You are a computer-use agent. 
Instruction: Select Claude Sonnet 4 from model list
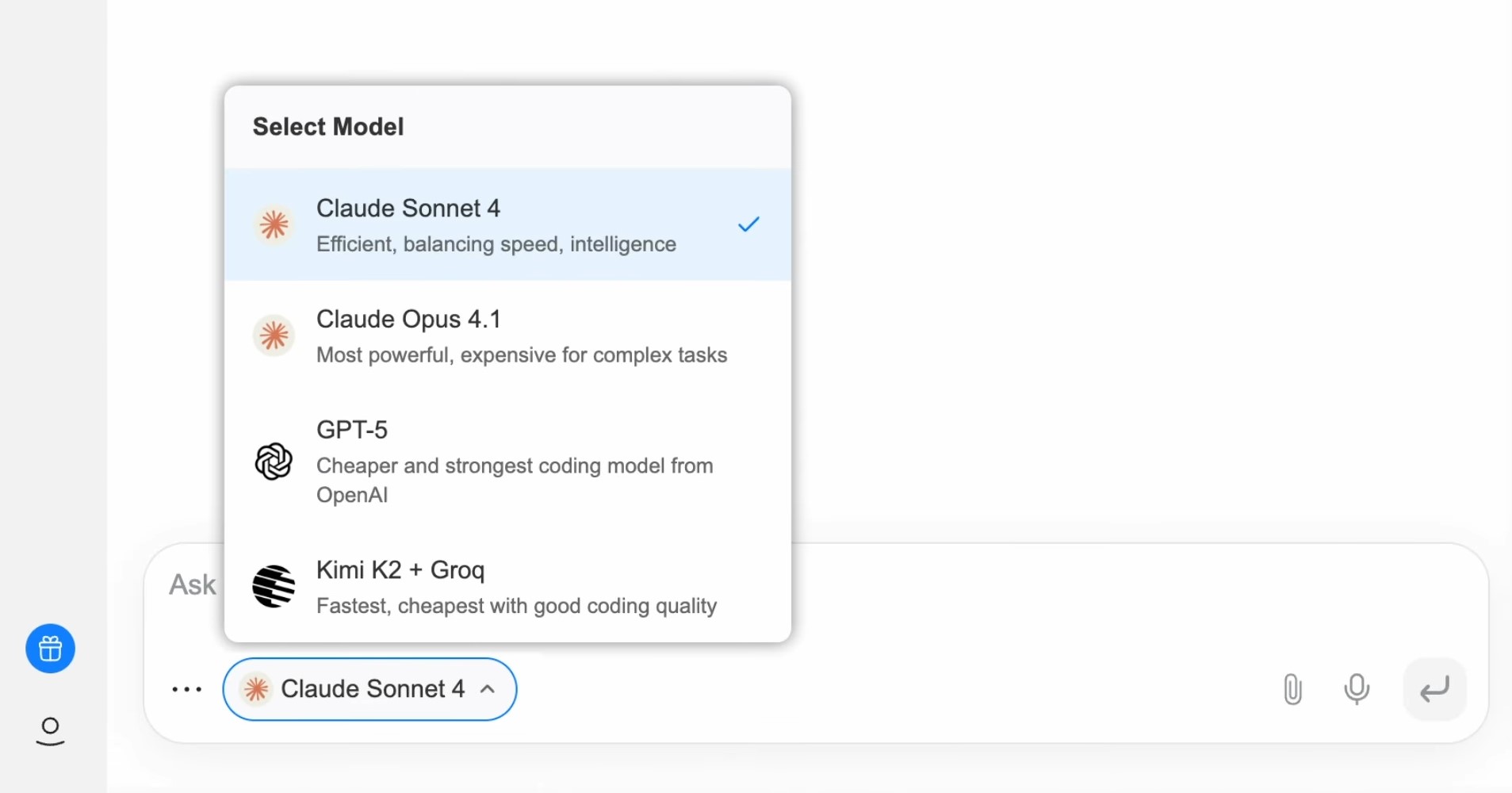[507, 224]
